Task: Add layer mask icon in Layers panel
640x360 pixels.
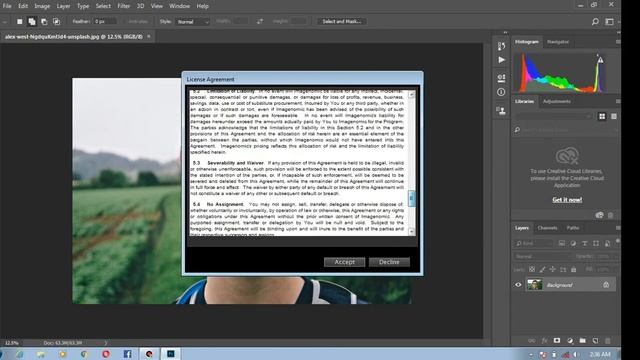Action: tap(557, 340)
